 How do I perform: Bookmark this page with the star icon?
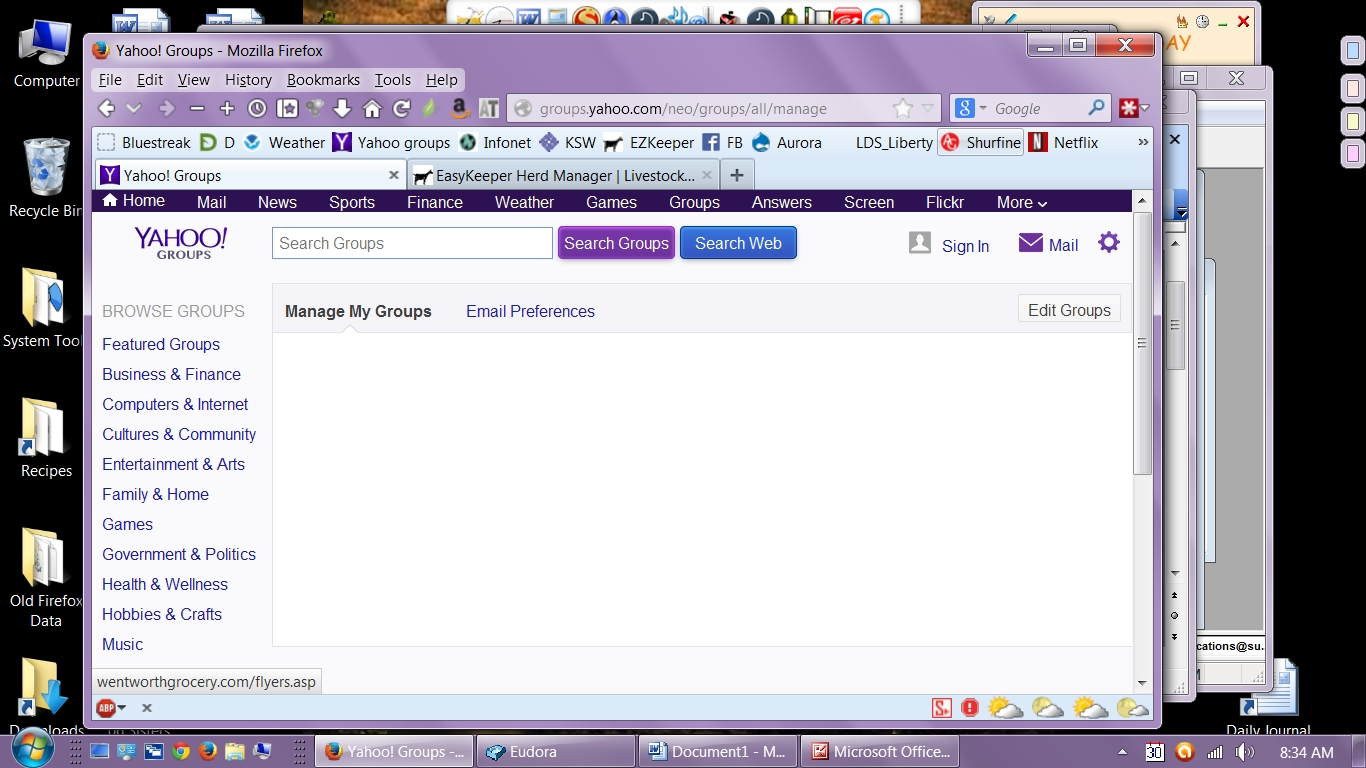coord(902,108)
